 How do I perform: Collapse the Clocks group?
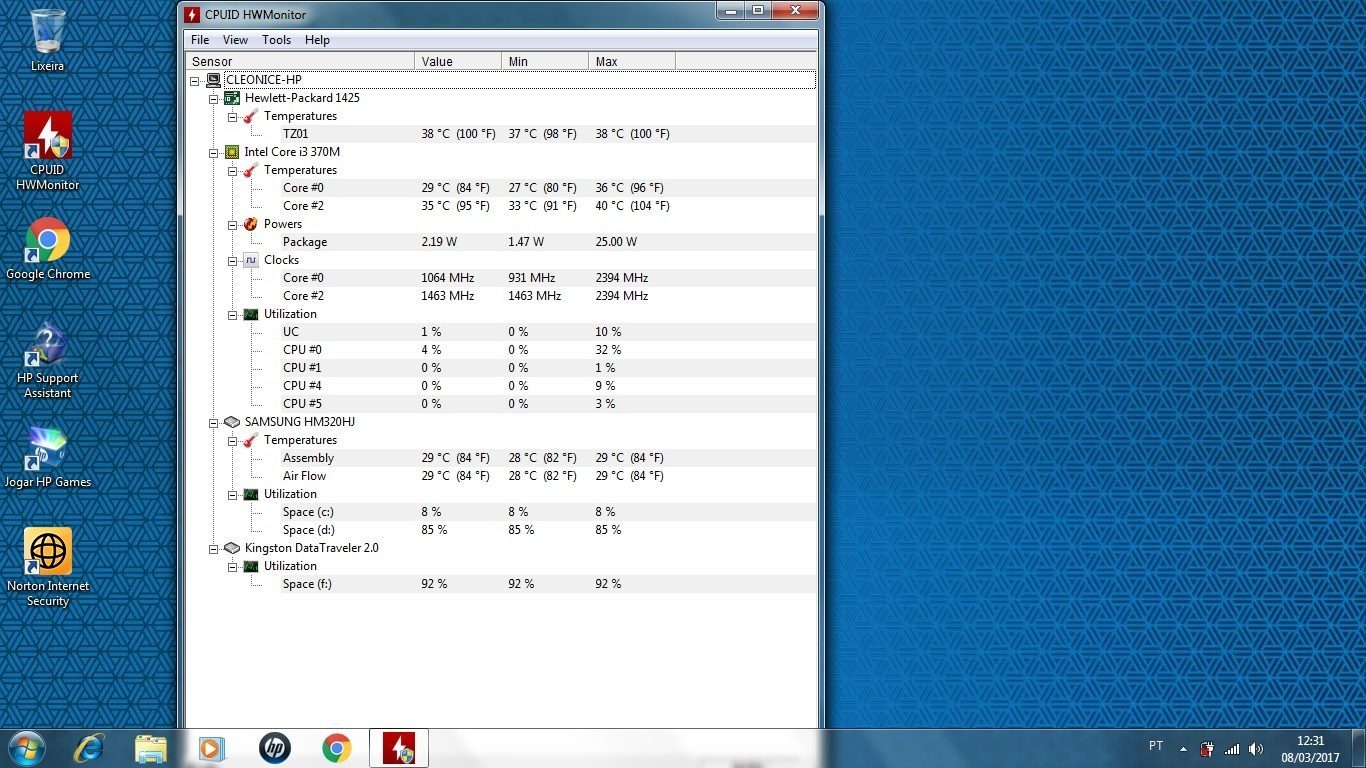pyautogui.click(x=233, y=261)
